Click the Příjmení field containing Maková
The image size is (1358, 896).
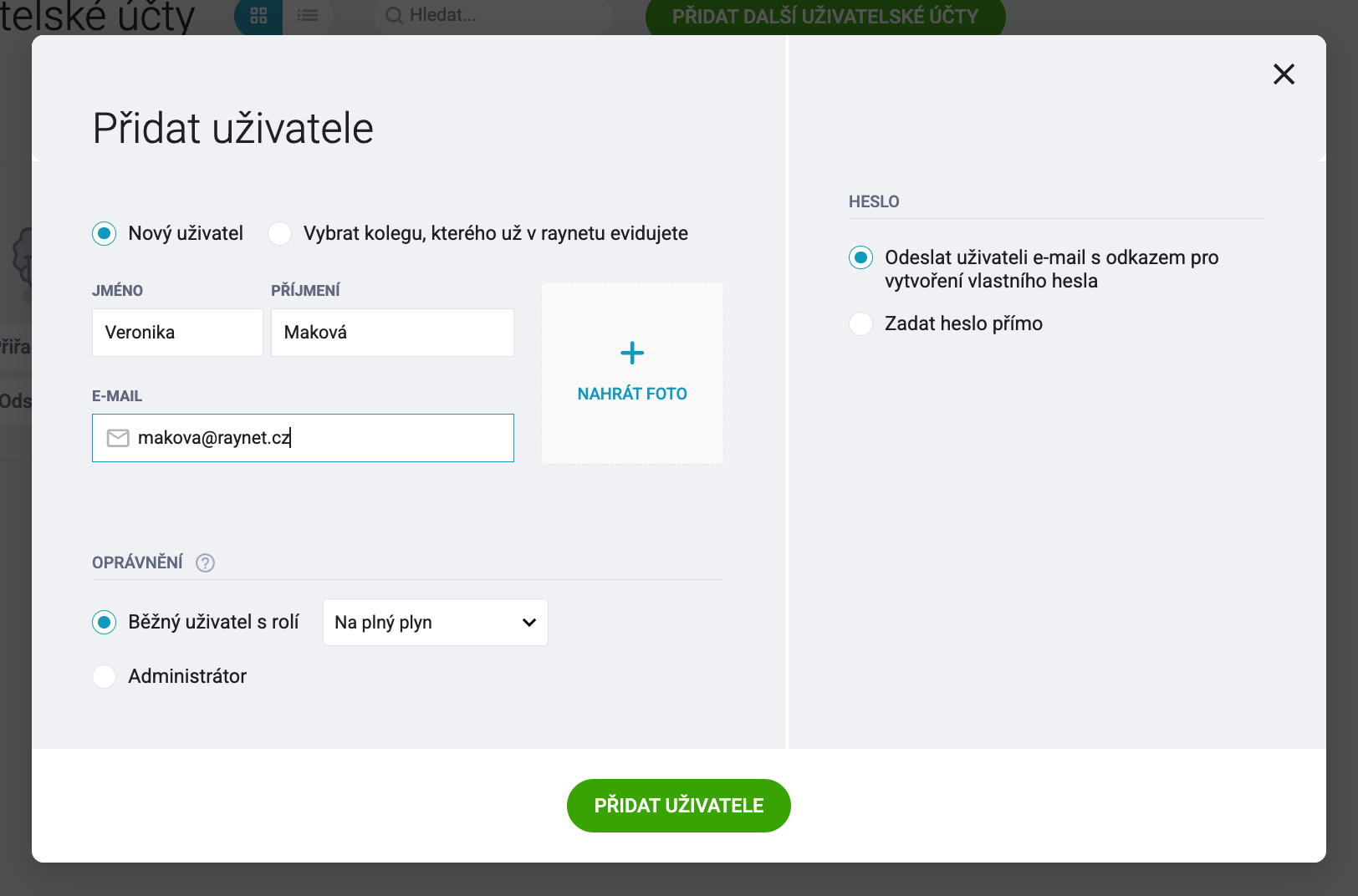[x=392, y=333]
